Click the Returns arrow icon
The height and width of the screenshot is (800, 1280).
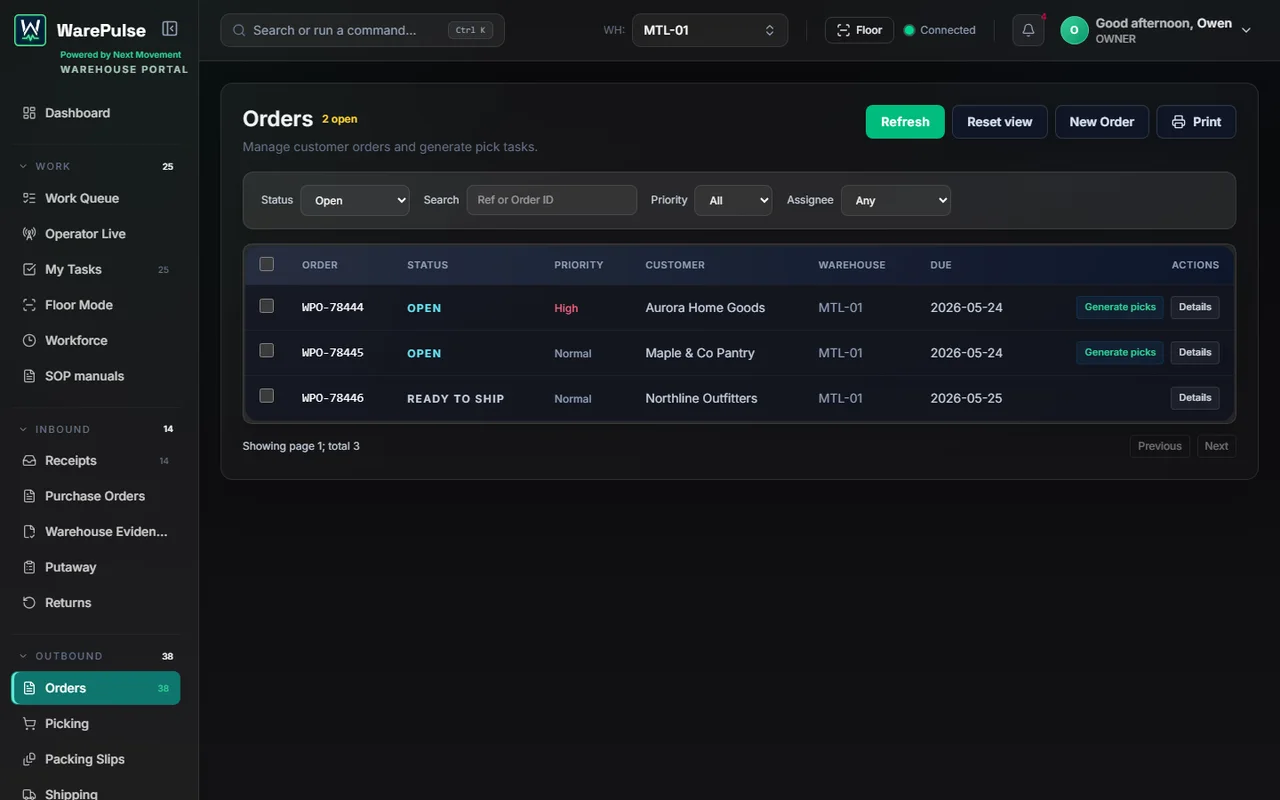point(29,603)
